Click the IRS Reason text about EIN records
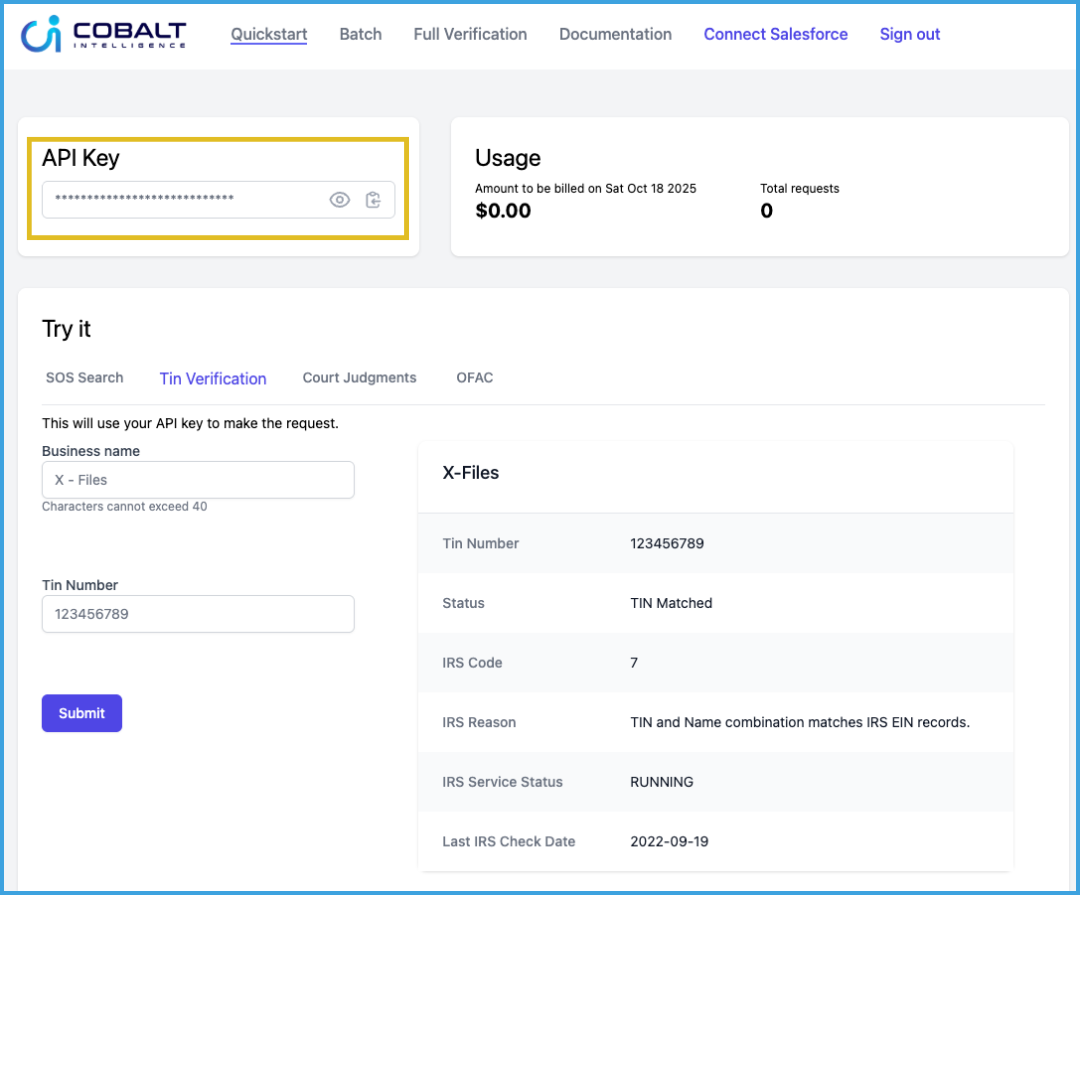Image resolution: width=1080 pixels, height=1080 pixels. [800, 722]
